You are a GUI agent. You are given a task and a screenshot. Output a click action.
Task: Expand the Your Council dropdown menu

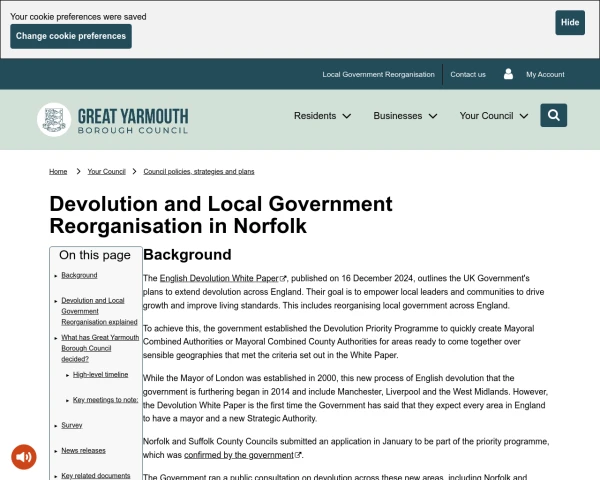[493, 116]
